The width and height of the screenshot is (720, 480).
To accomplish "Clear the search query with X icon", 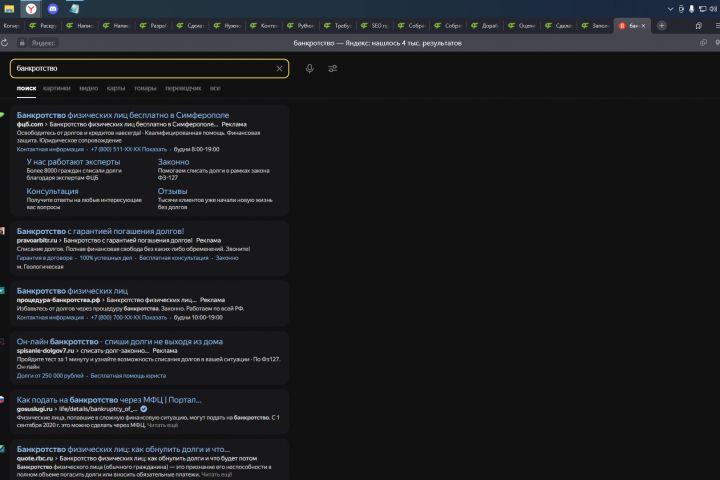I will pos(279,68).
